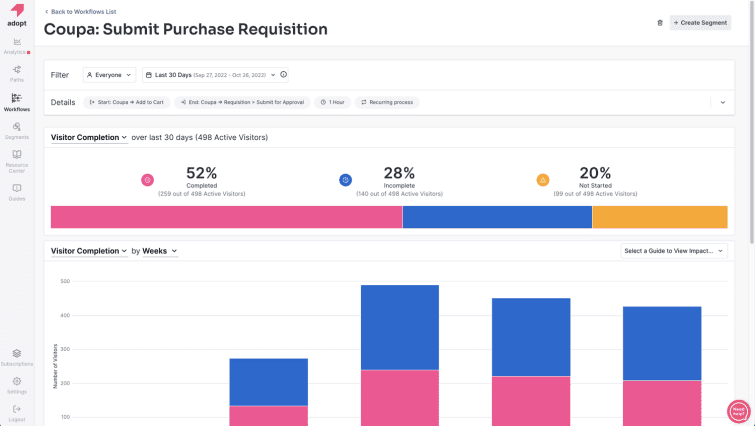Open Segments in the sidebar

[x=17, y=130]
